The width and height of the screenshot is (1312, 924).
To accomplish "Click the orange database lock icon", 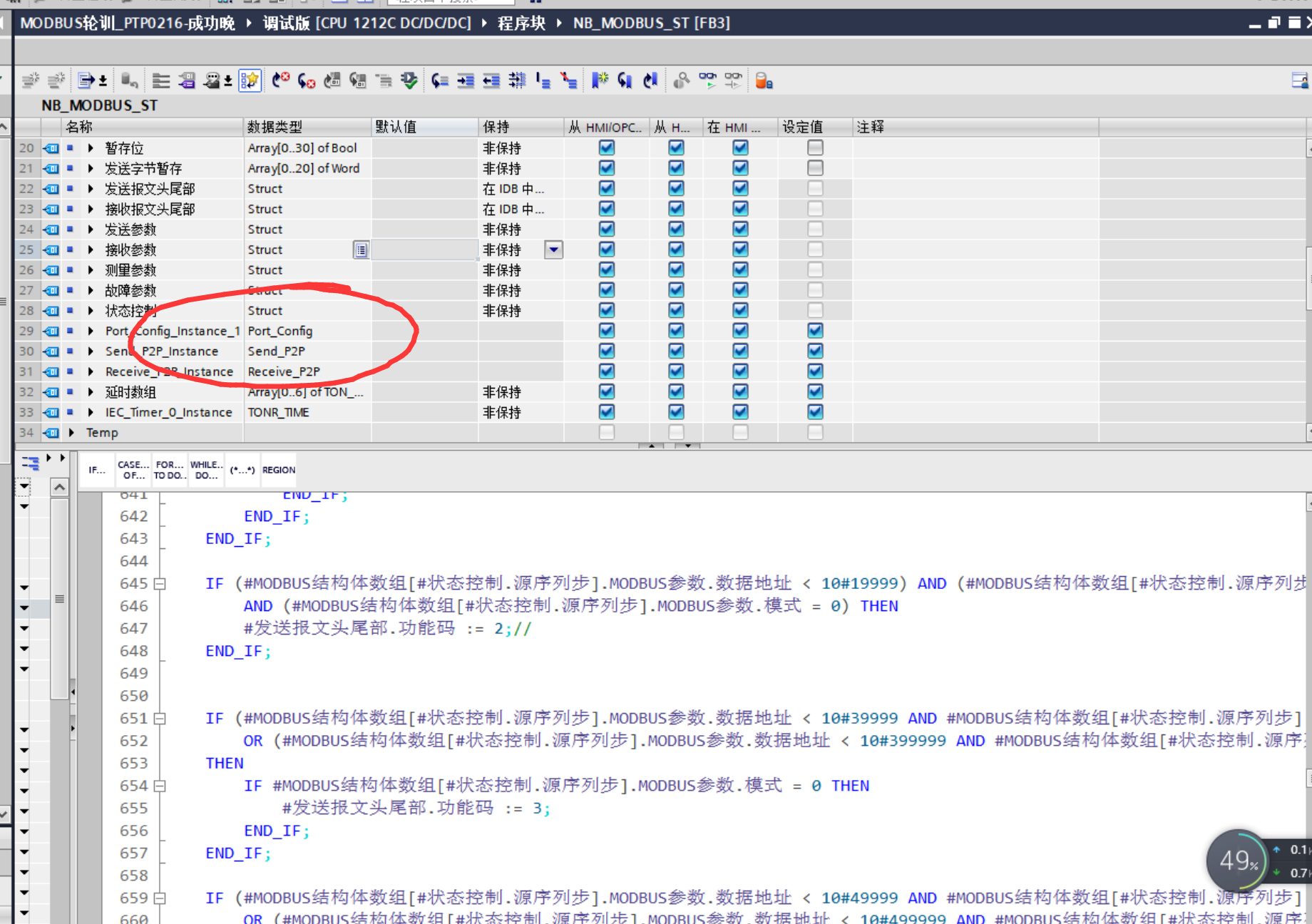I will coord(764,81).
